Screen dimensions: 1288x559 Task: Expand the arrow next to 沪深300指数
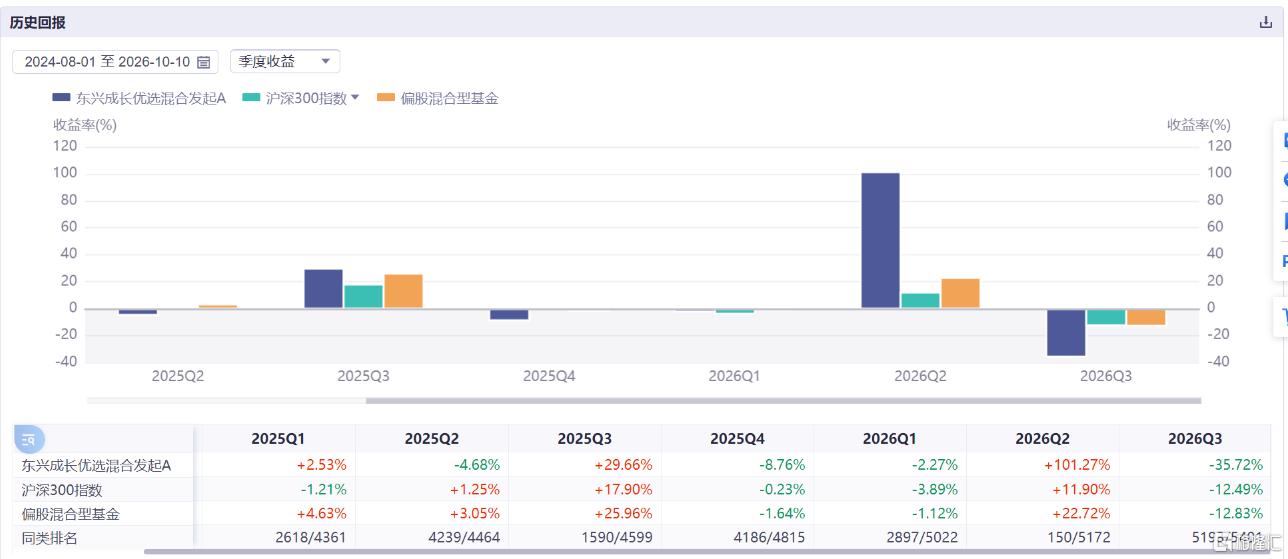click(355, 98)
